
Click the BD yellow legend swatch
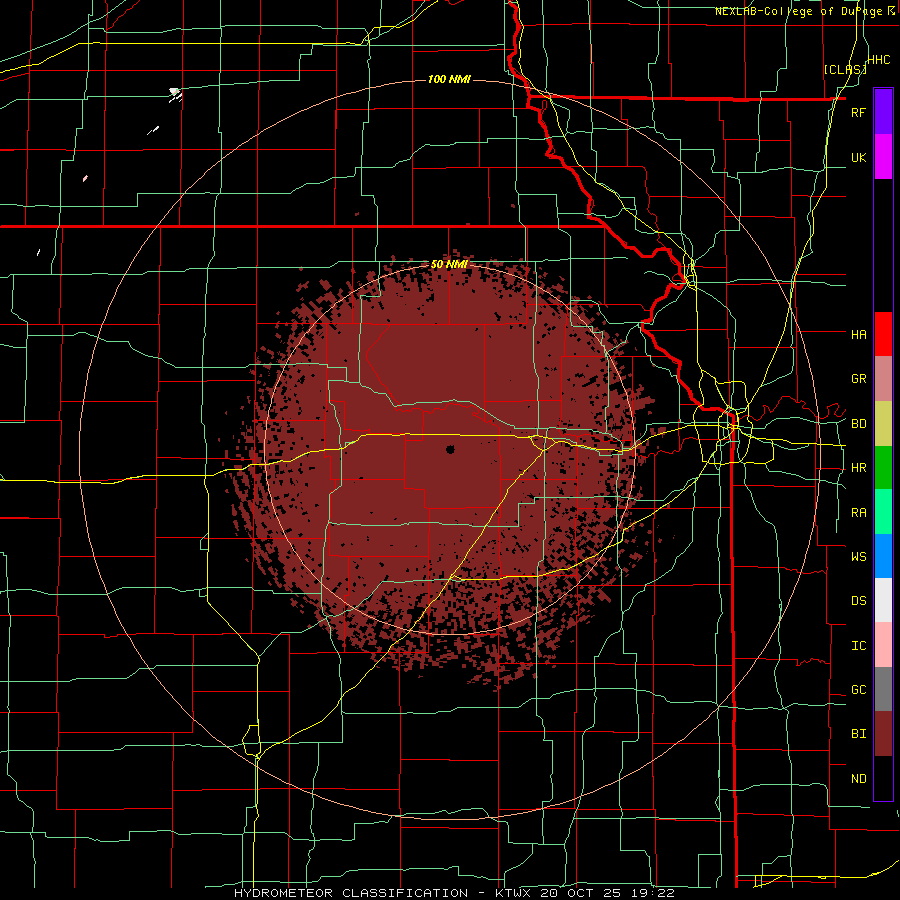pyautogui.click(x=883, y=424)
